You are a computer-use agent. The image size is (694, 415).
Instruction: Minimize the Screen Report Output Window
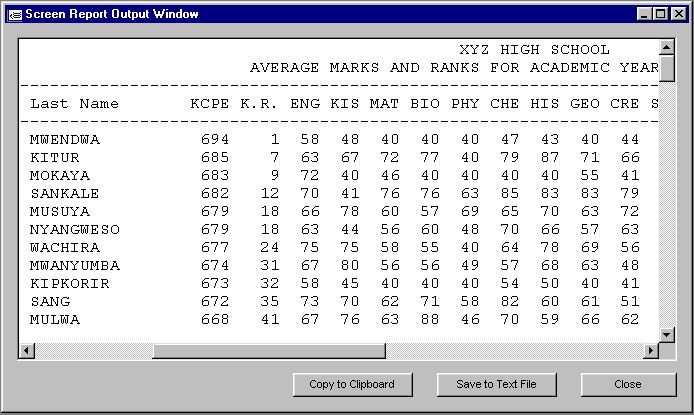point(645,14)
